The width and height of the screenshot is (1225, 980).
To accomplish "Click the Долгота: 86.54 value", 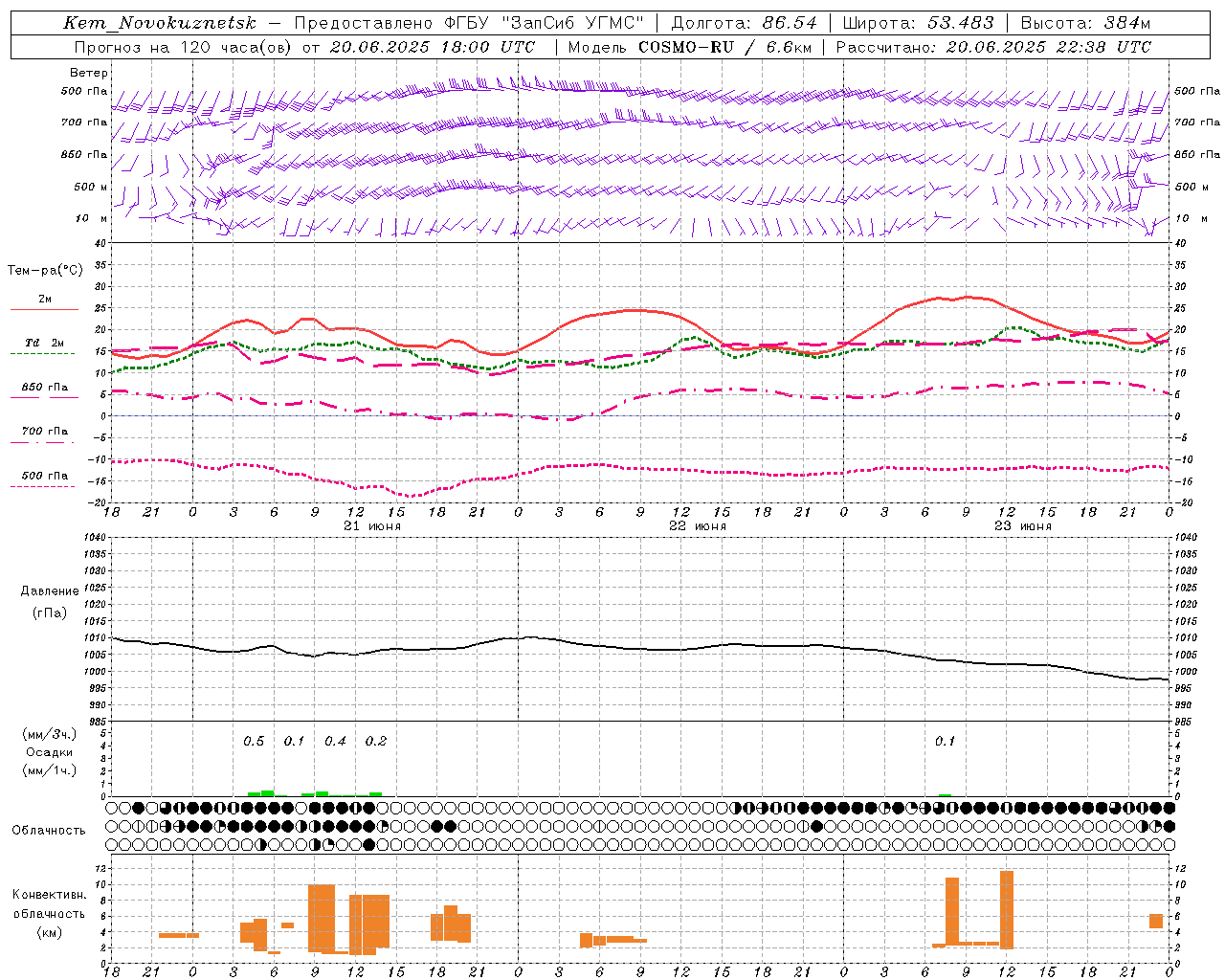I will tap(745, 23).
